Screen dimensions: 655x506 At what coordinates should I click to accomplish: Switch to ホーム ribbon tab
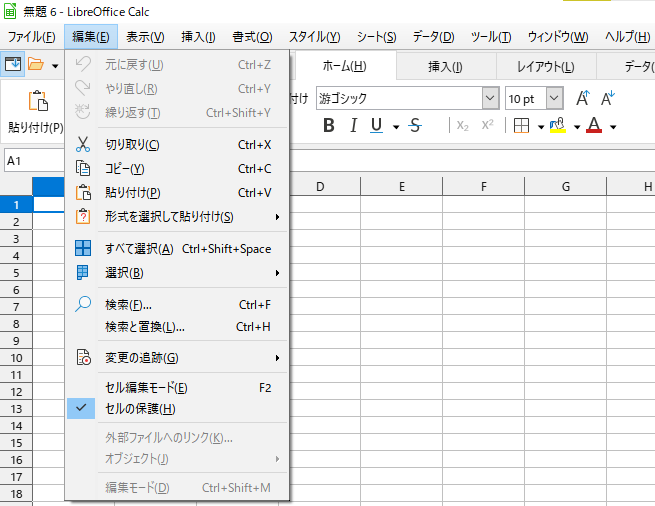point(344,66)
